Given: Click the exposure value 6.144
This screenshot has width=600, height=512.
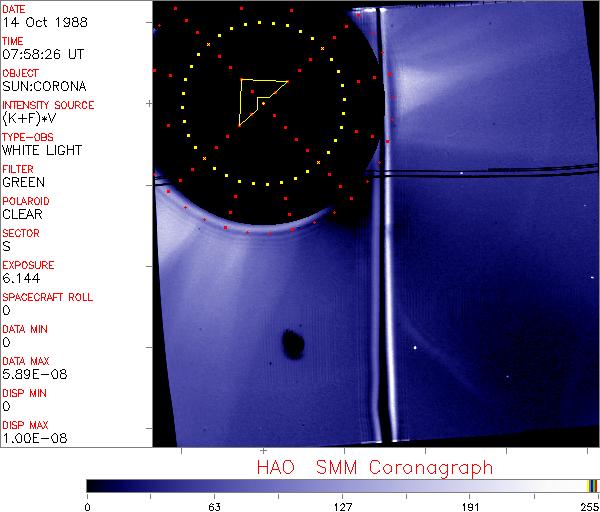Looking at the screenshot, I should pyautogui.click(x=20, y=278).
